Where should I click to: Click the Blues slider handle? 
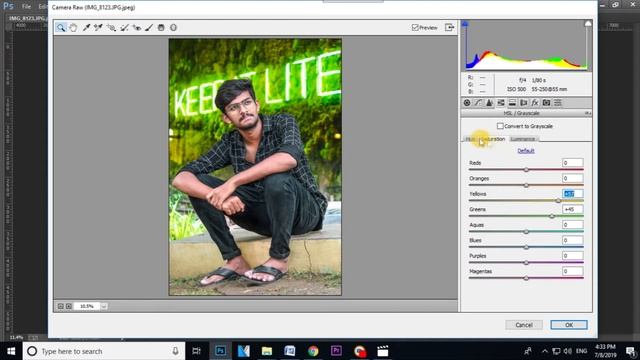click(526, 247)
